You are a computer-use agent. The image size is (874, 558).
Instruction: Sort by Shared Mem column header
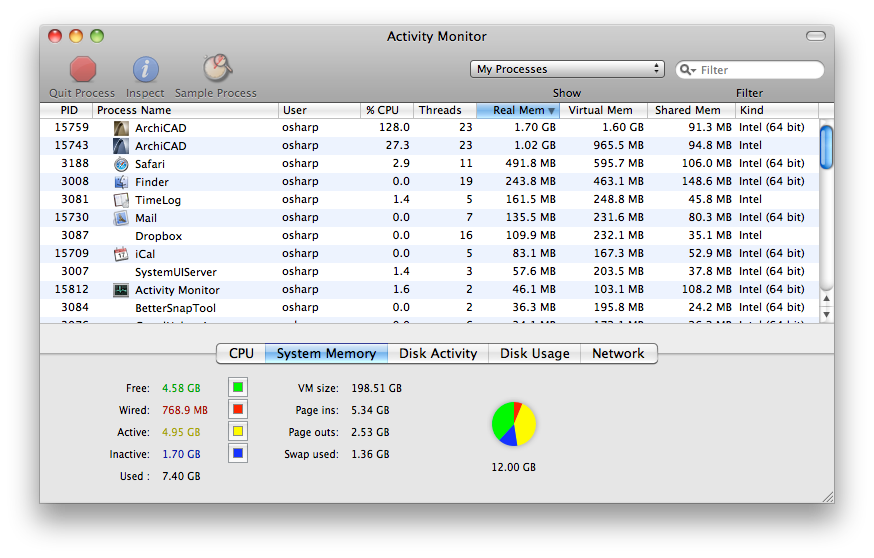[x=691, y=110]
